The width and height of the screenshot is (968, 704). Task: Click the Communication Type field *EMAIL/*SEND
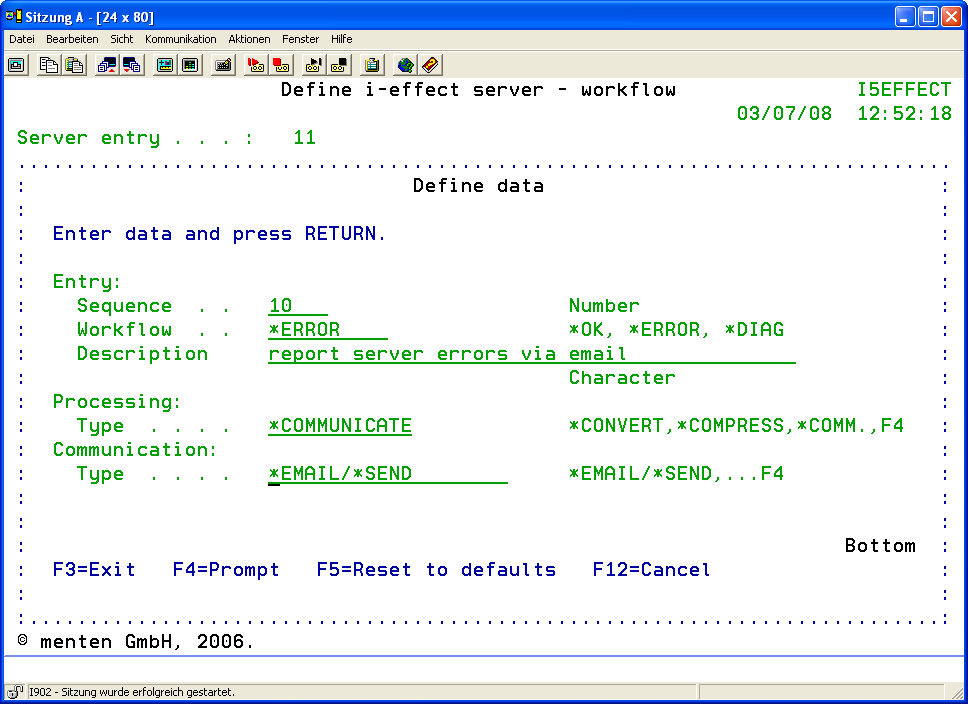pyautogui.click(x=387, y=474)
